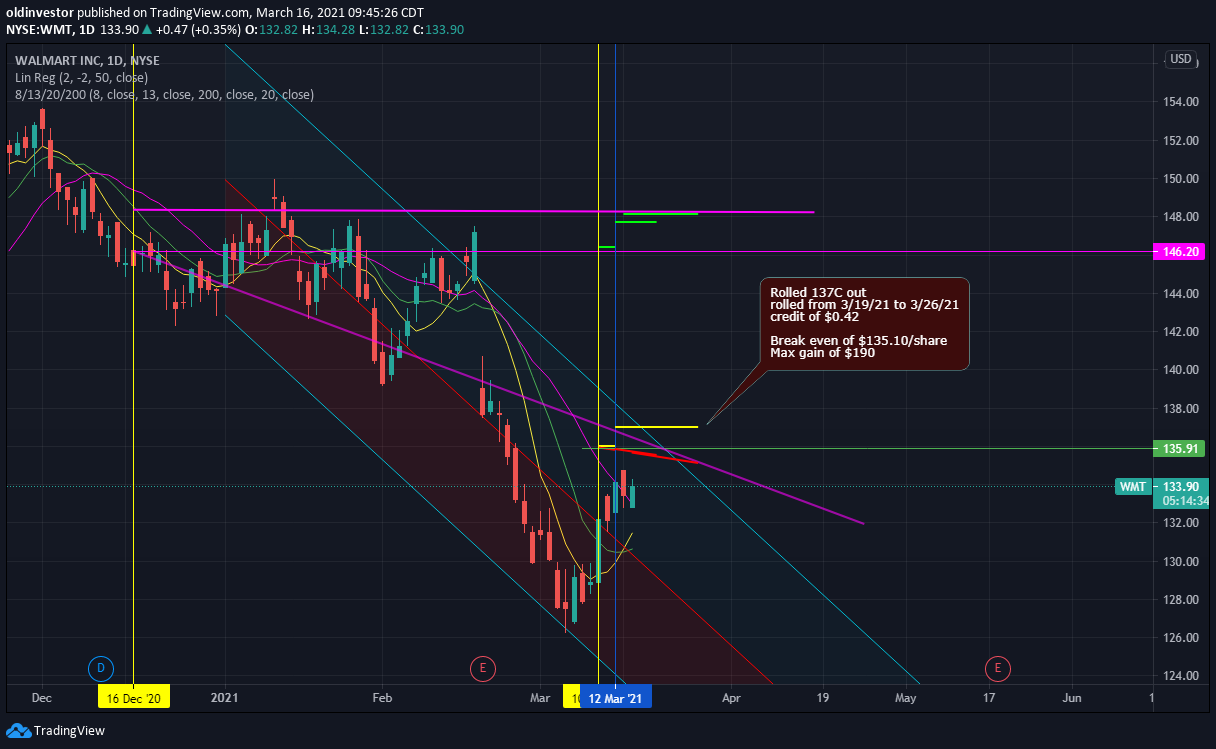Image resolution: width=1216 pixels, height=749 pixels.
Task: Click the 135.91 green price label
Action: pos(1180,448)
